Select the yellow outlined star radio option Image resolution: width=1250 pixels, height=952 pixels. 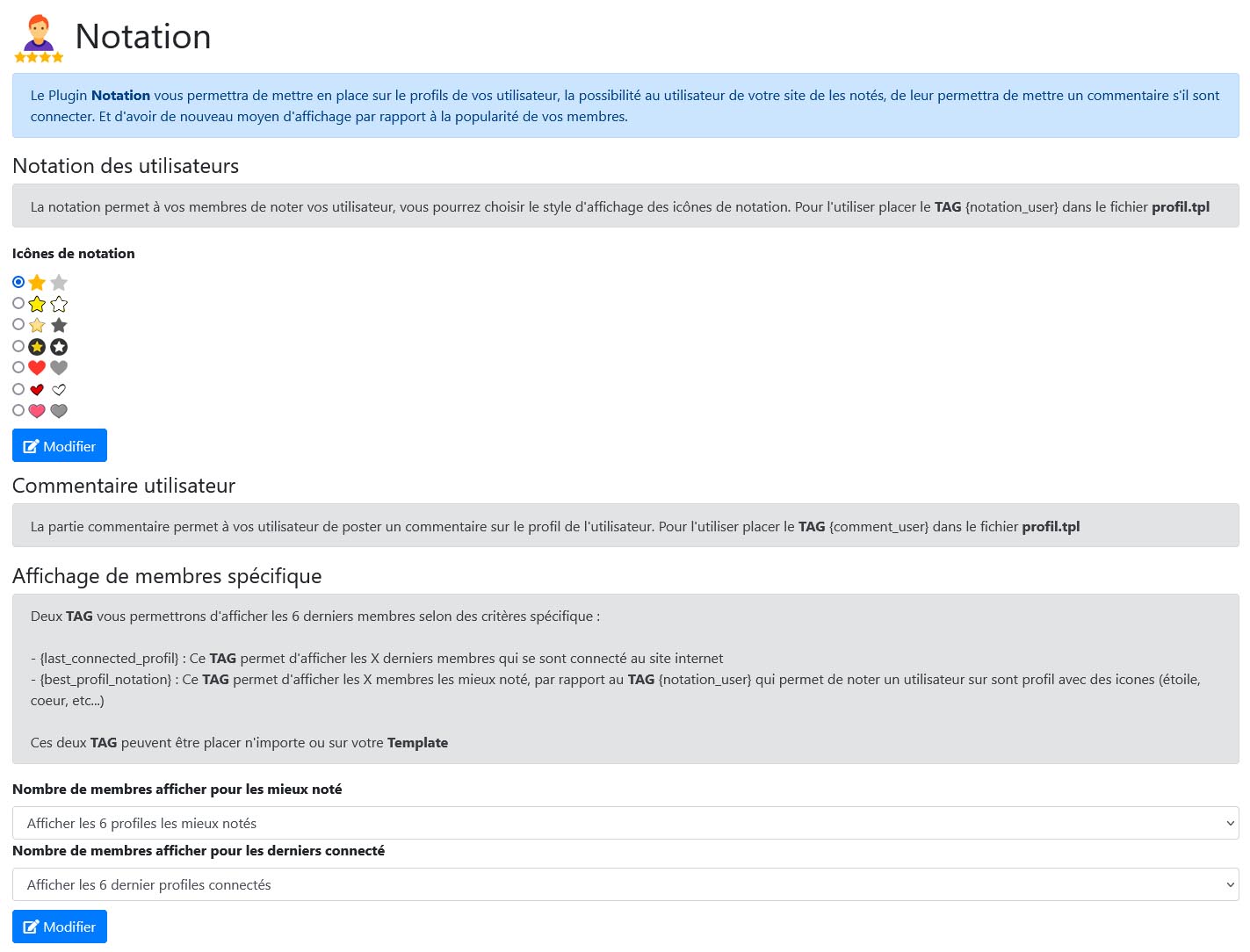coord(18,303)
